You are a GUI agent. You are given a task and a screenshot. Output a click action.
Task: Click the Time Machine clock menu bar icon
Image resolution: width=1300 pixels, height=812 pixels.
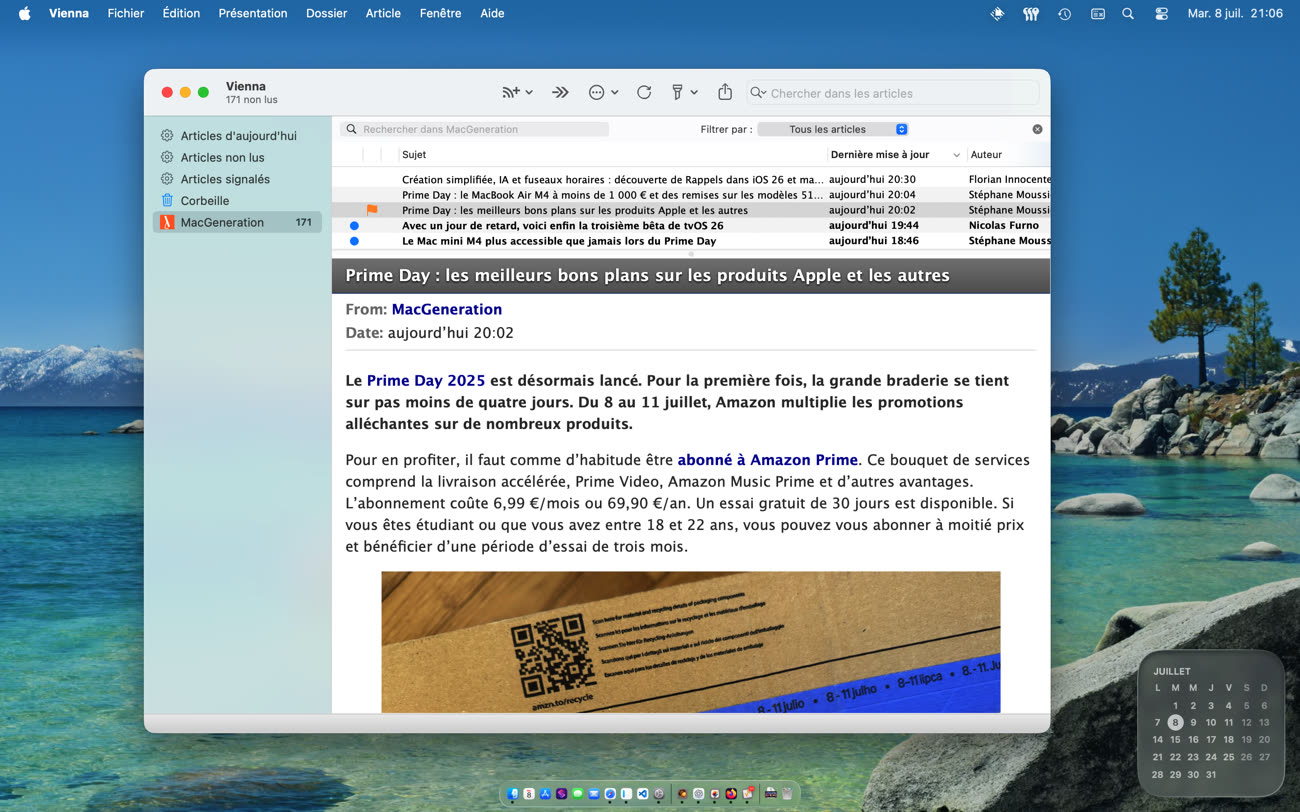pos(1065,14)
